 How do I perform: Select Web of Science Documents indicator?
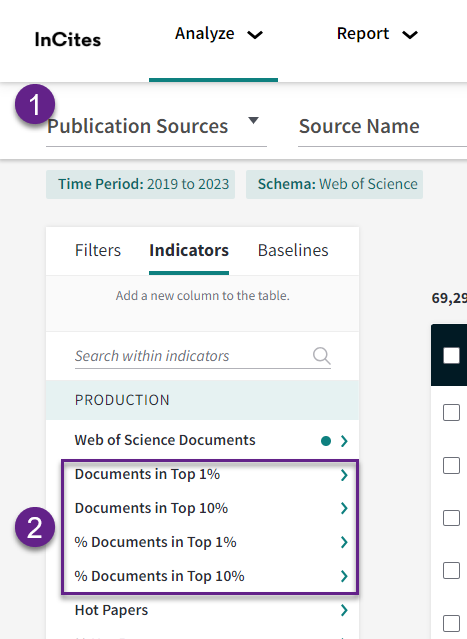[x=165, y=440]
